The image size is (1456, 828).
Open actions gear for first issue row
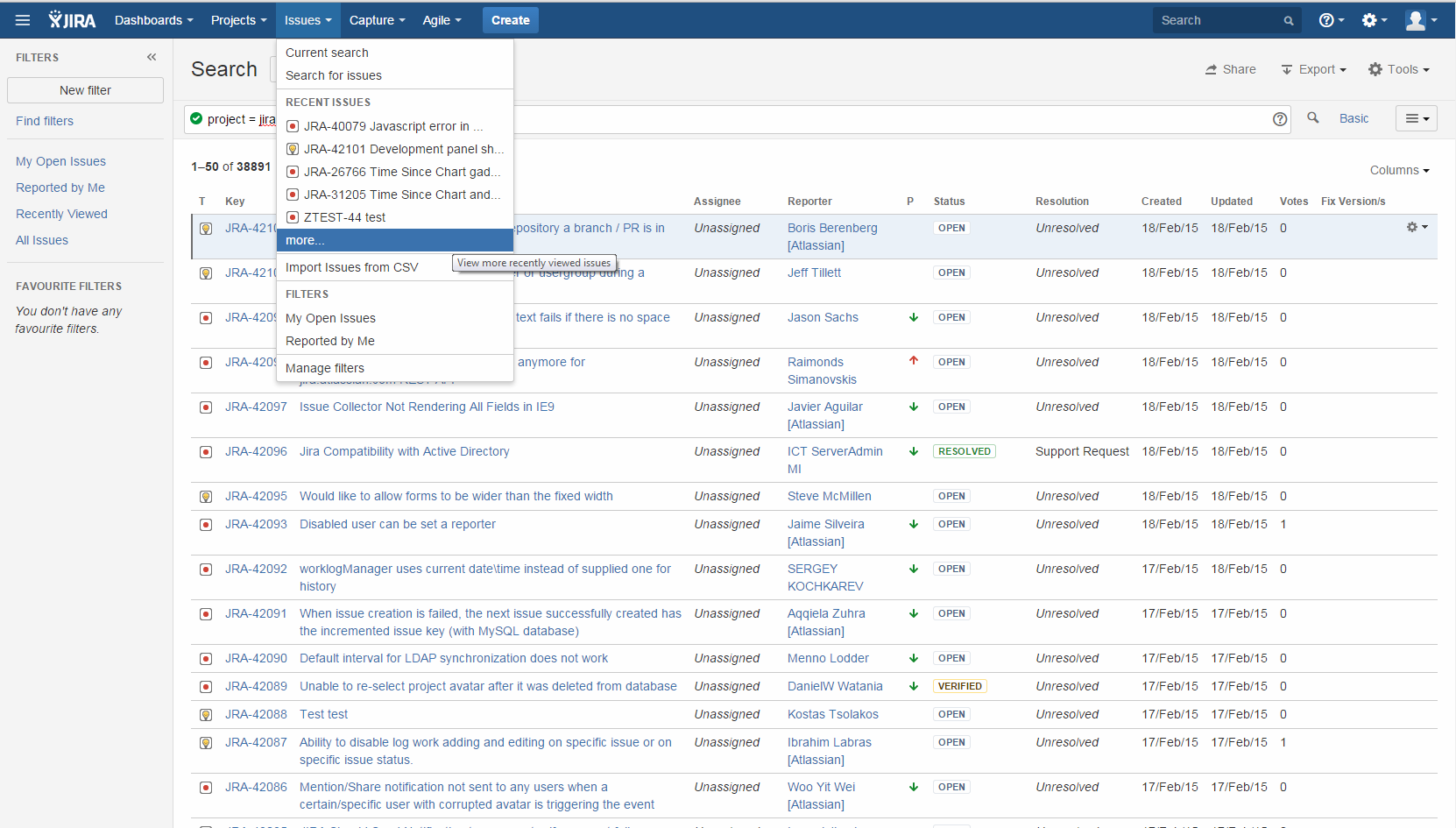(x=1417, y=227)
